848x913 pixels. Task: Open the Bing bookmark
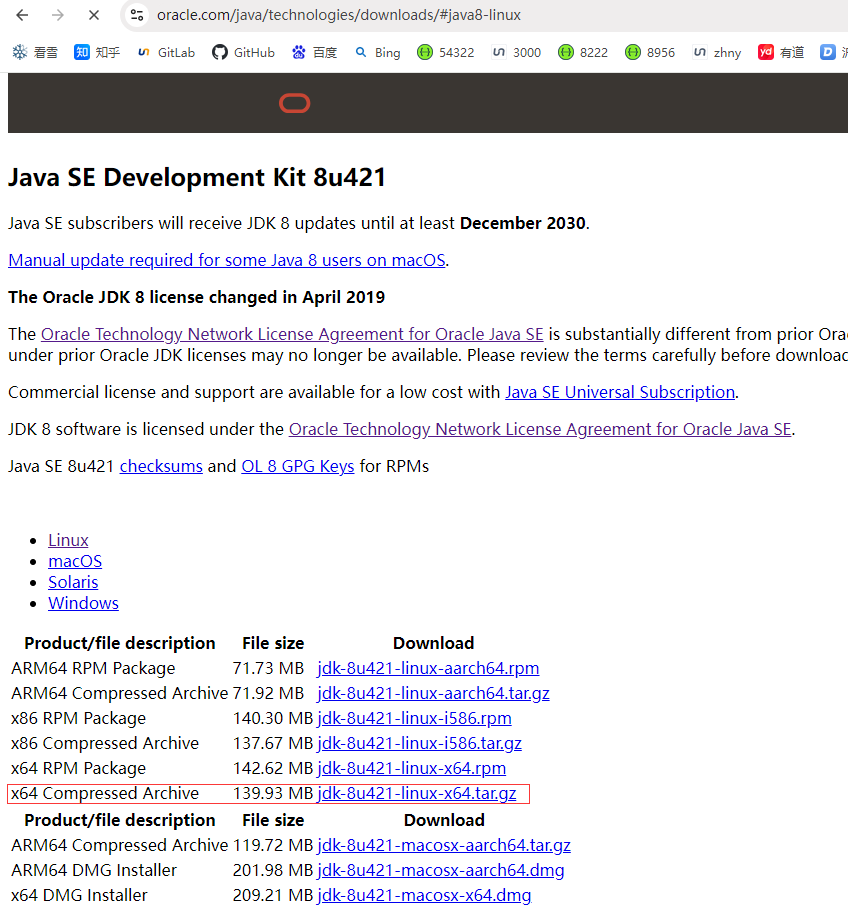click(x=377, y=52)
